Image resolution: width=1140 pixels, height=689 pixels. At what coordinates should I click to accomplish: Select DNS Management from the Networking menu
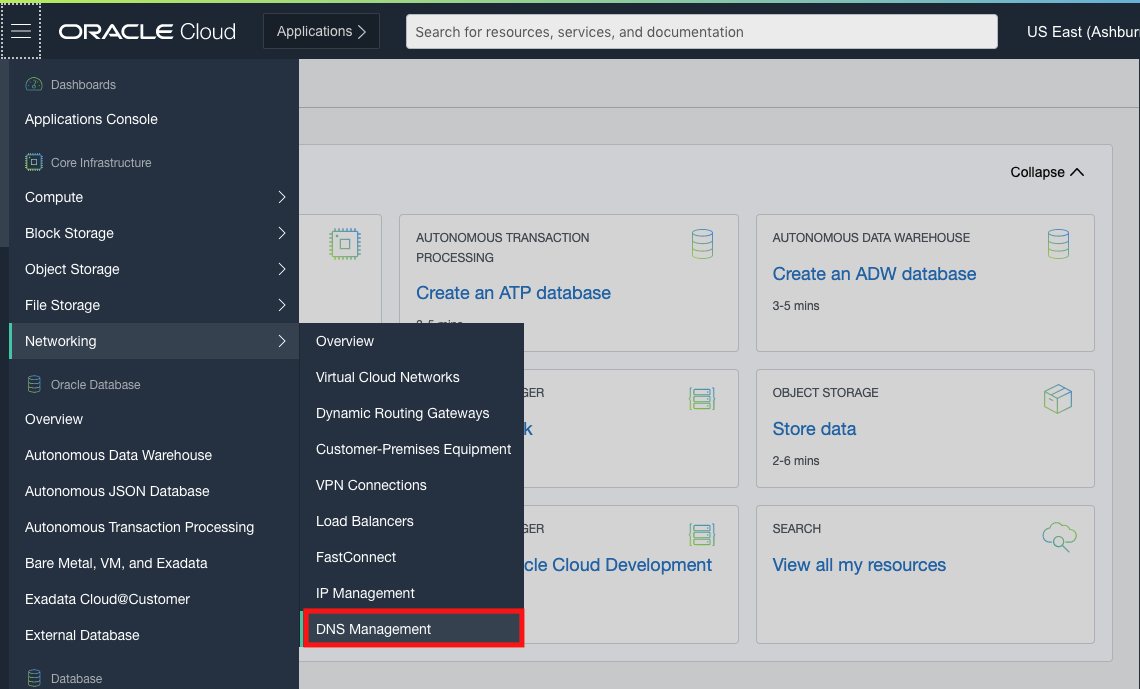(376, 628)
